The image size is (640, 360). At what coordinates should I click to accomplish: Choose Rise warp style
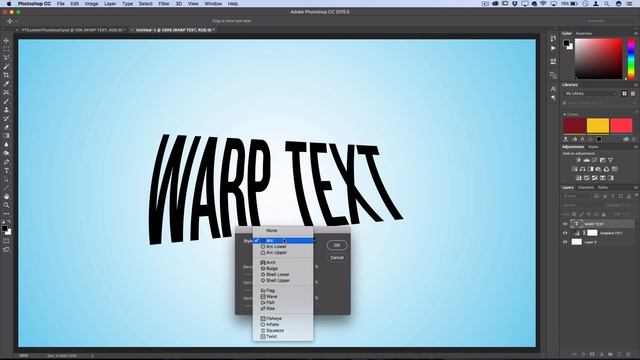[x=283, y=309]
